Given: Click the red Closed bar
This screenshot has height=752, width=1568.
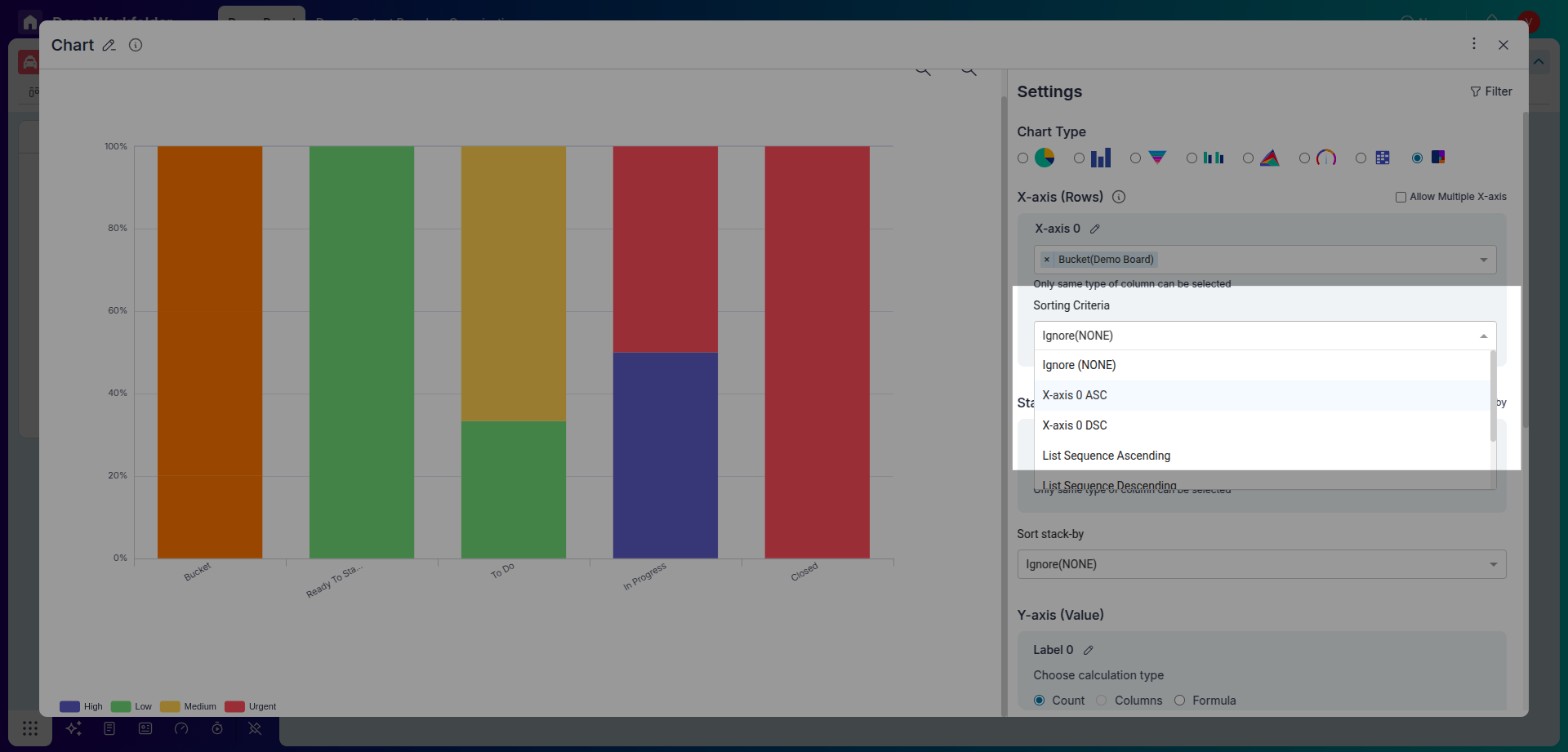Looking at the screenshot, I should pos(817,353).
